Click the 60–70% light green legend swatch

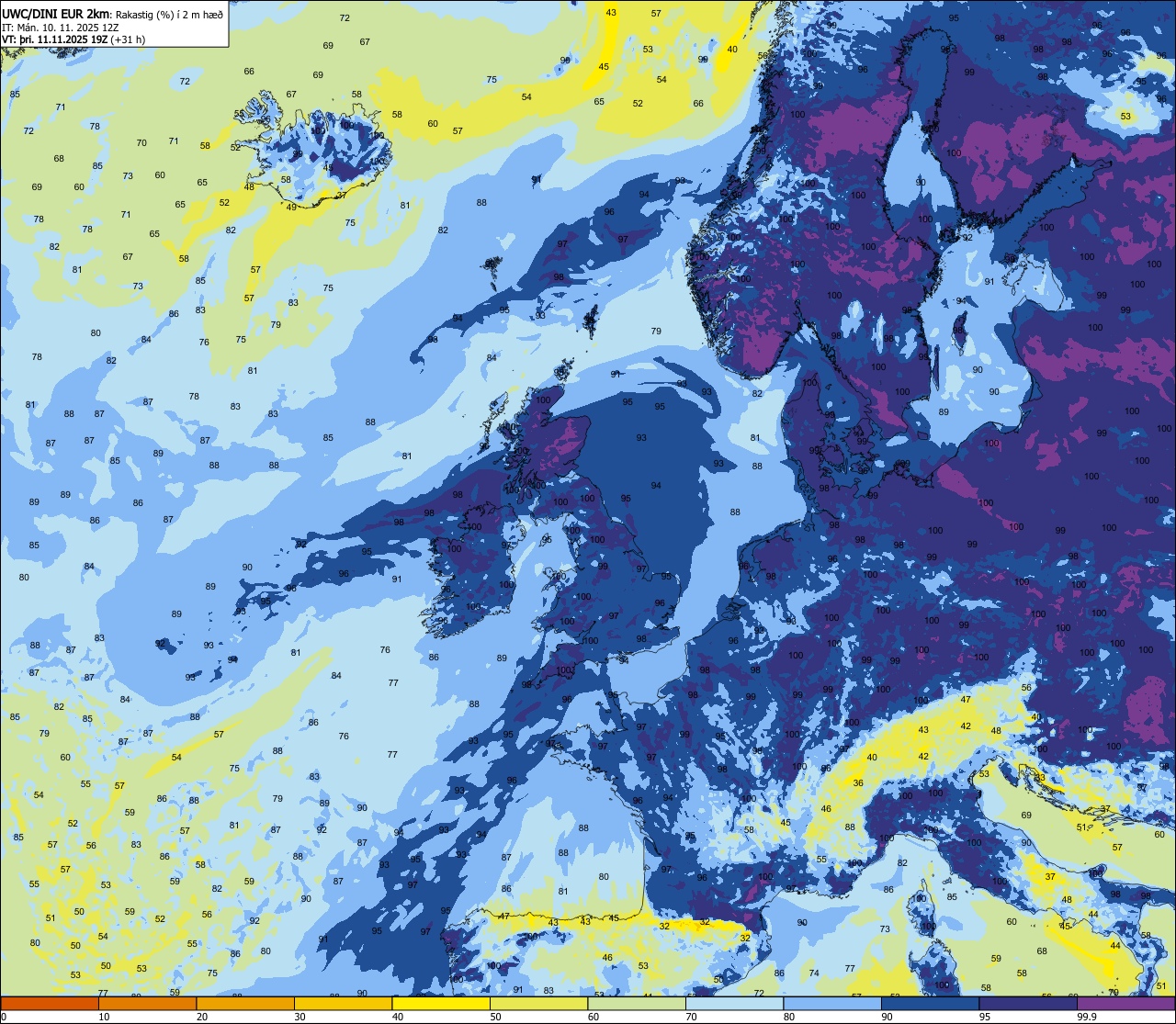(x=637, y=1003)
